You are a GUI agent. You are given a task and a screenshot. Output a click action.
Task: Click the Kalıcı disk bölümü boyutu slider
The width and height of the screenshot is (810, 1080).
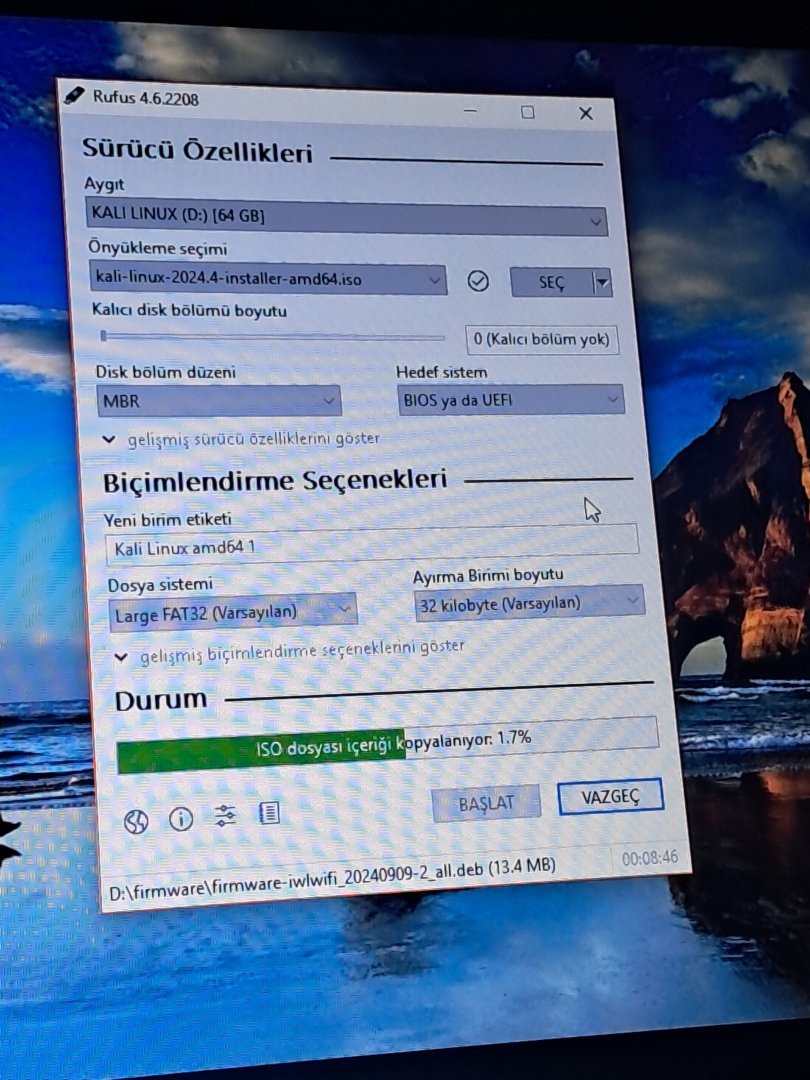click(272, 337)
